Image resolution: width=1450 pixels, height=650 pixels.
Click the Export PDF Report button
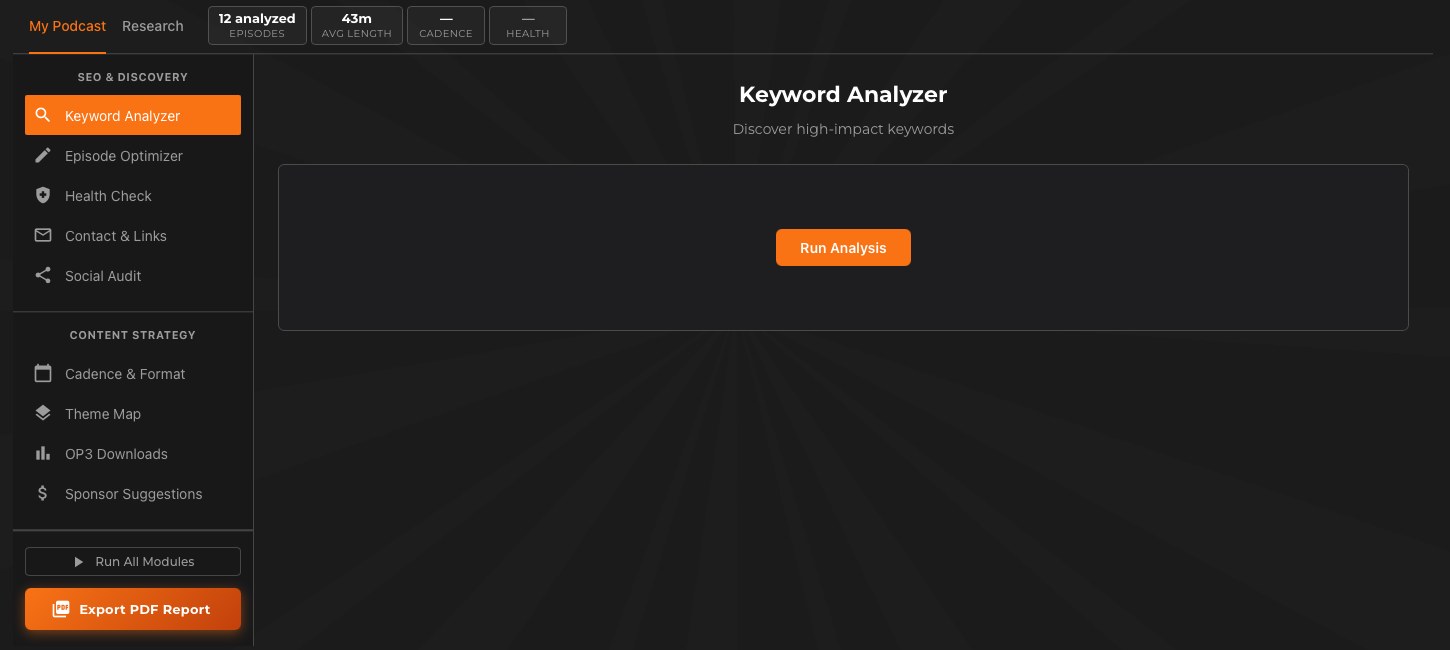coord(133,609)
